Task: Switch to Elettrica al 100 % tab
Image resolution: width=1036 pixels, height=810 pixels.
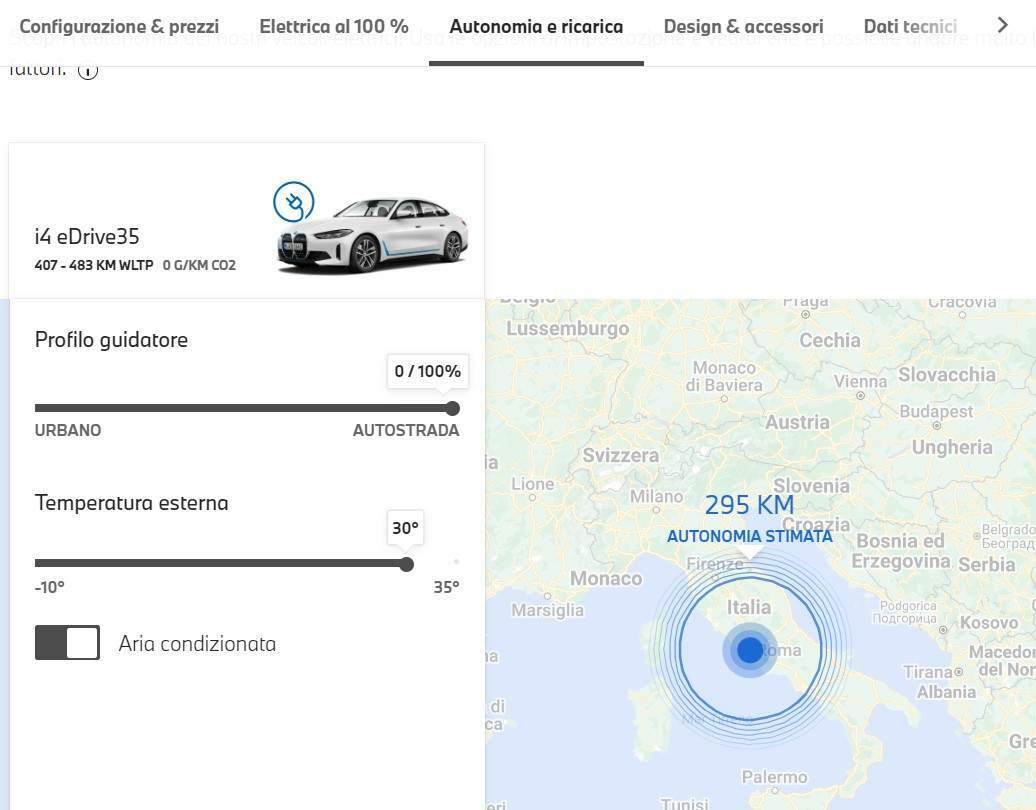Action: click(x=334, y=26)
